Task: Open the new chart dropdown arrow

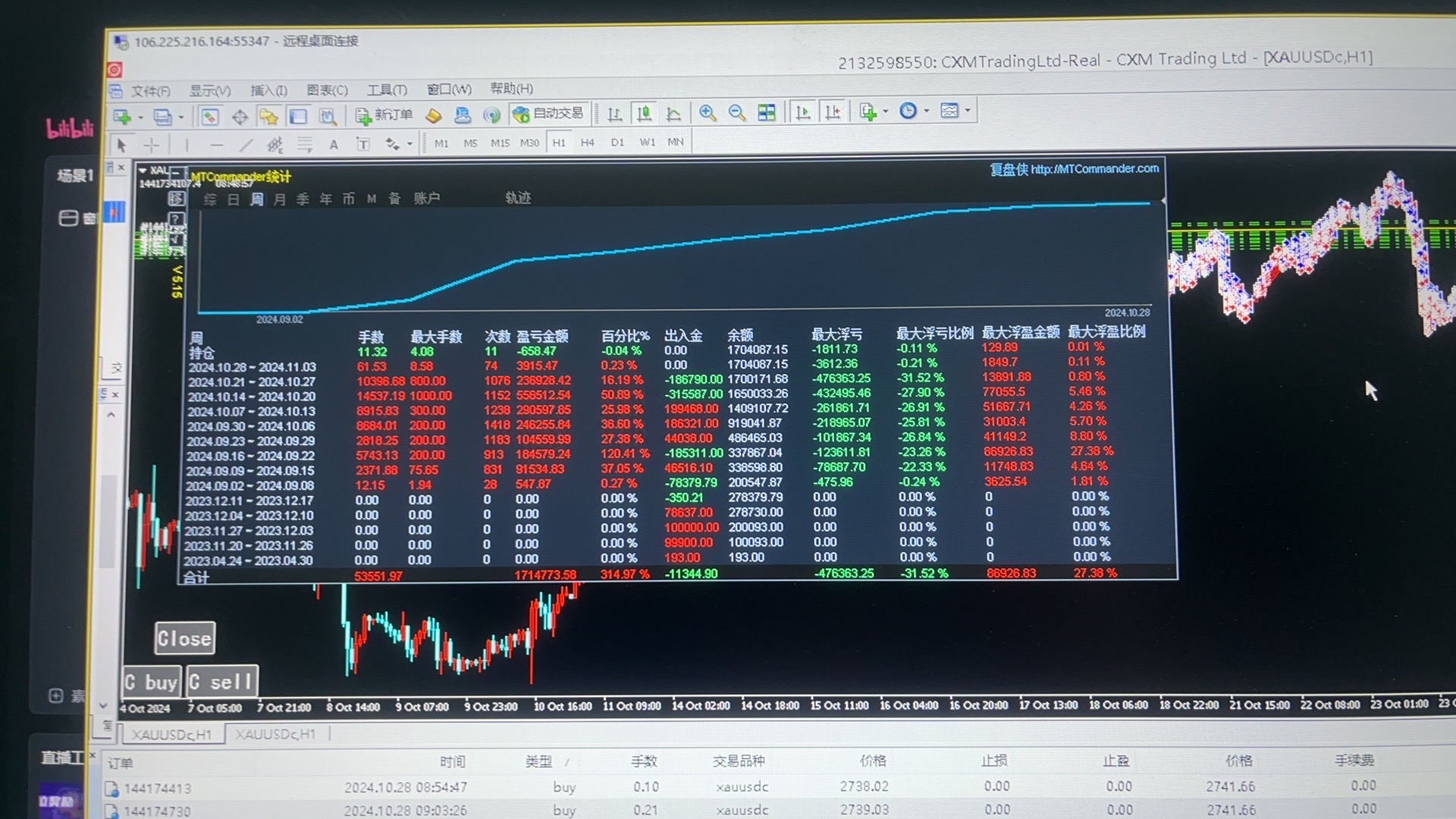Action: pos(140,118)
